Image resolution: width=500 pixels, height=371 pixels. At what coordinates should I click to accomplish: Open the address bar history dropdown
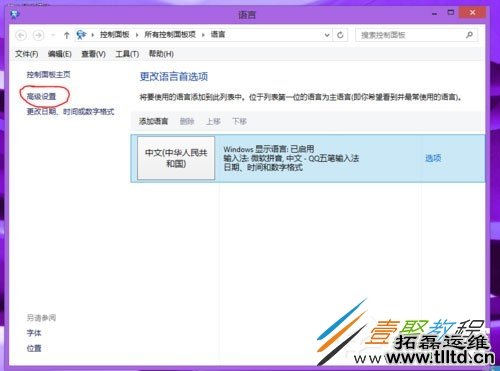pyautogui.click(x=327, y=35)
